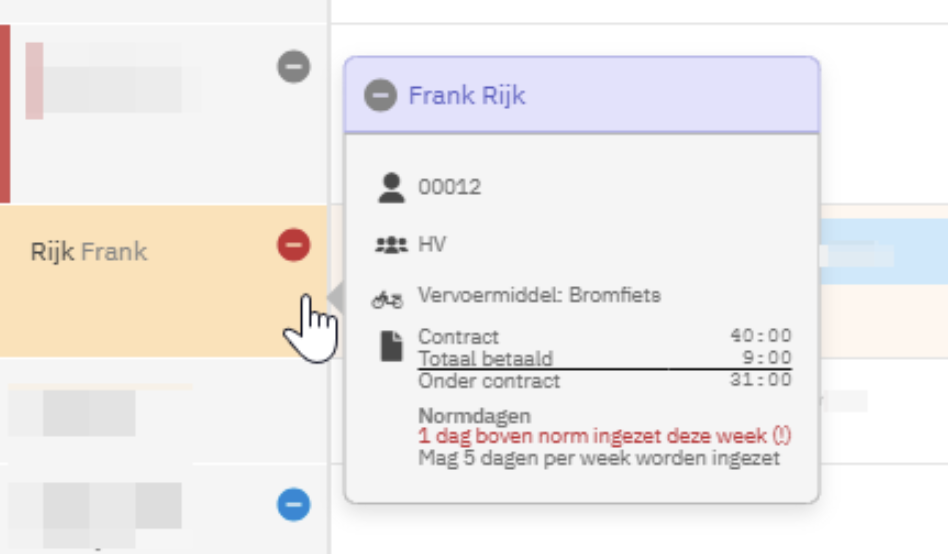Open the Frank Rijk name link in the popup
Image resolution: width=948 pixels, height=554 pixels.
coord(467,96)
